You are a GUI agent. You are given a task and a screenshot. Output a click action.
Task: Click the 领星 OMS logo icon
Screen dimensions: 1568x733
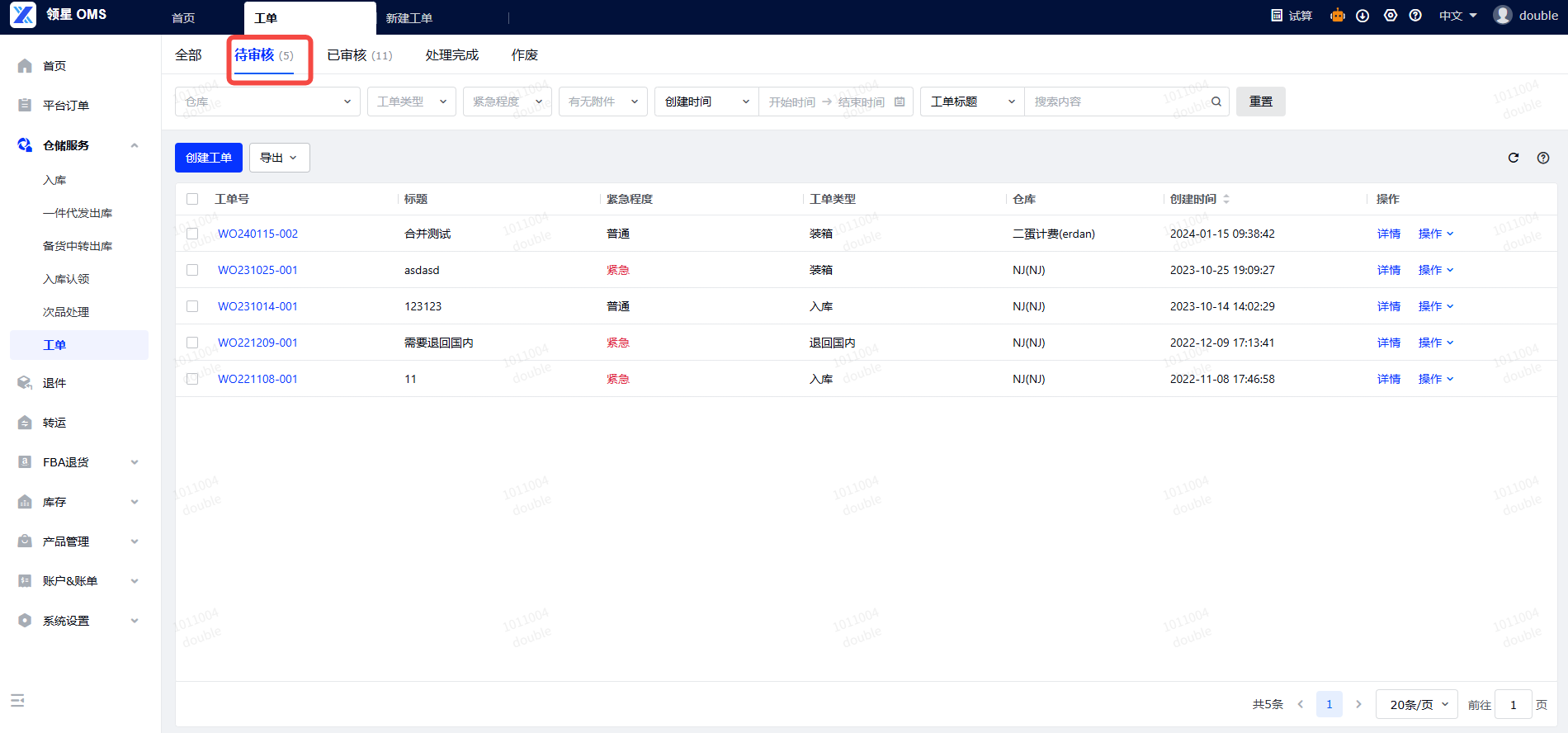tap(23, 15)
